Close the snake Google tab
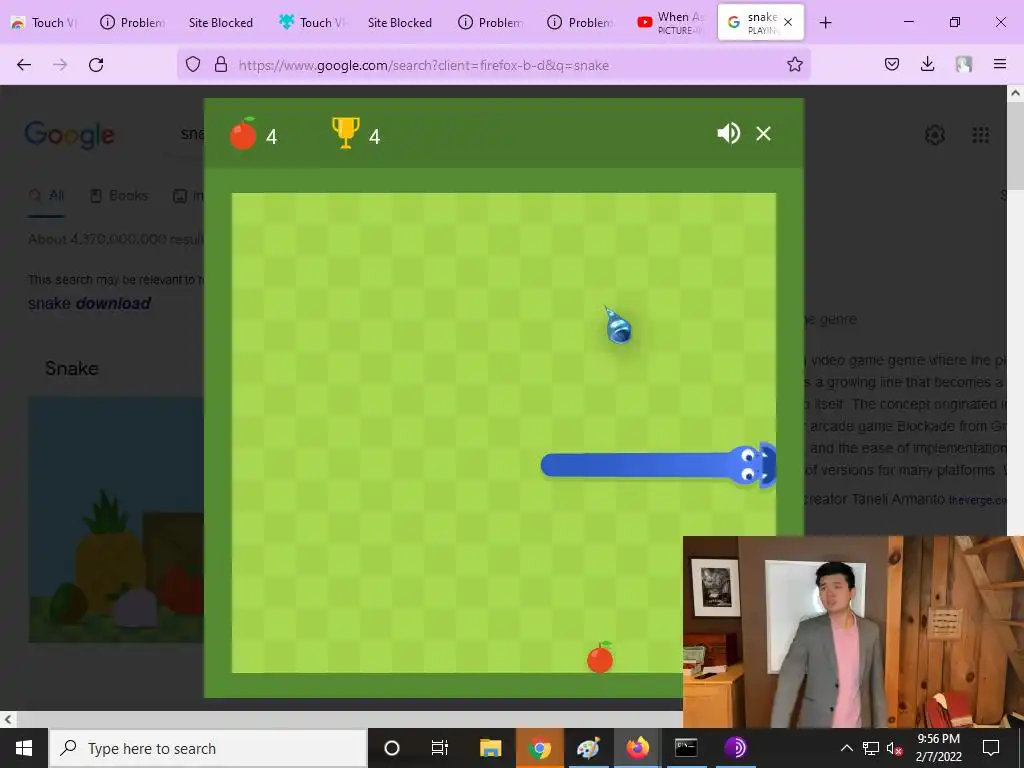 point(788,22)
